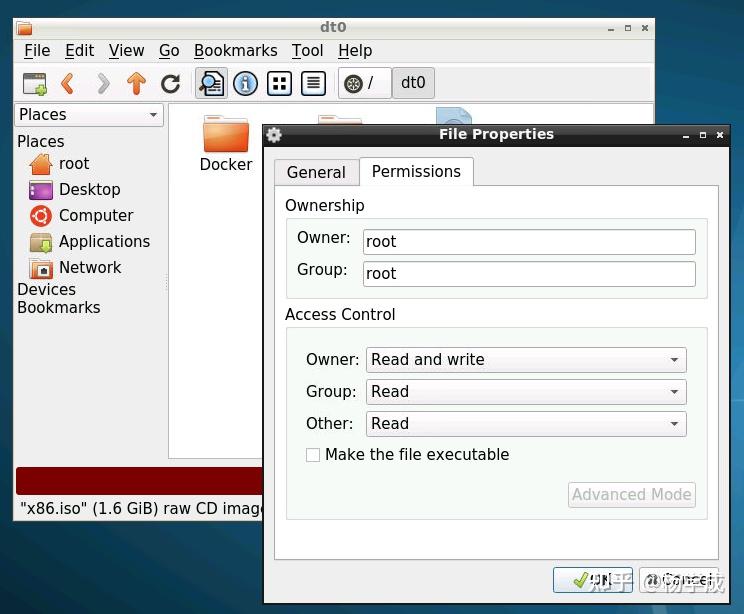Click the dt0 window folder icon
Image resolution: width=744 pixels, height=614 pixels.
point(24,28)
